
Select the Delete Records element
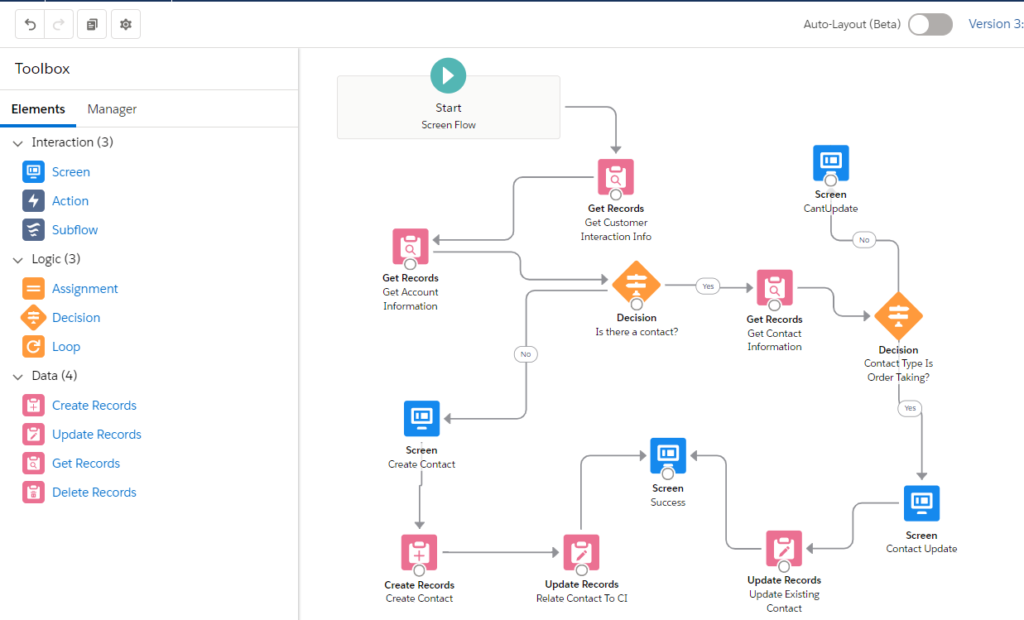point(92,491)
